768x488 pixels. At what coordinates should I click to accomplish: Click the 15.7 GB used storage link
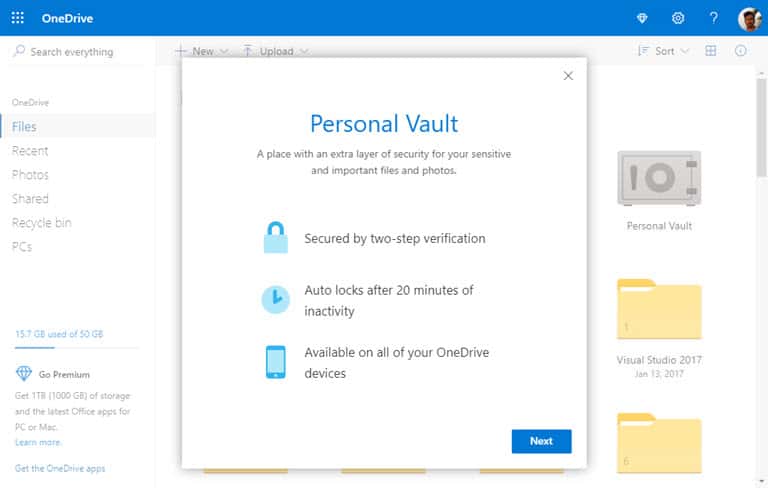pyautogui.click(x=59, y=334)
